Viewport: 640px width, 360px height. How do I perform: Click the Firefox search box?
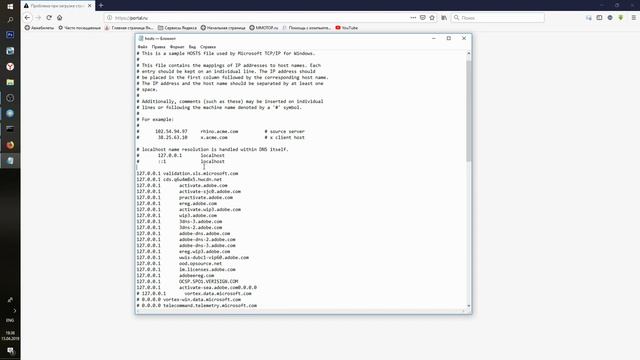point(498,18)
